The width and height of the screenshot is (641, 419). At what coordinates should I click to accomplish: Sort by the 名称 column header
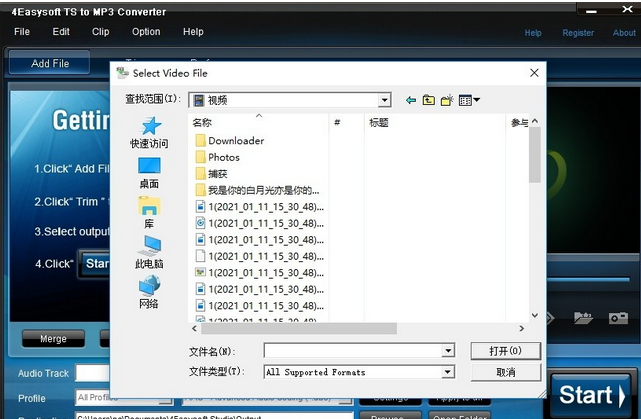tap(258, 123)
